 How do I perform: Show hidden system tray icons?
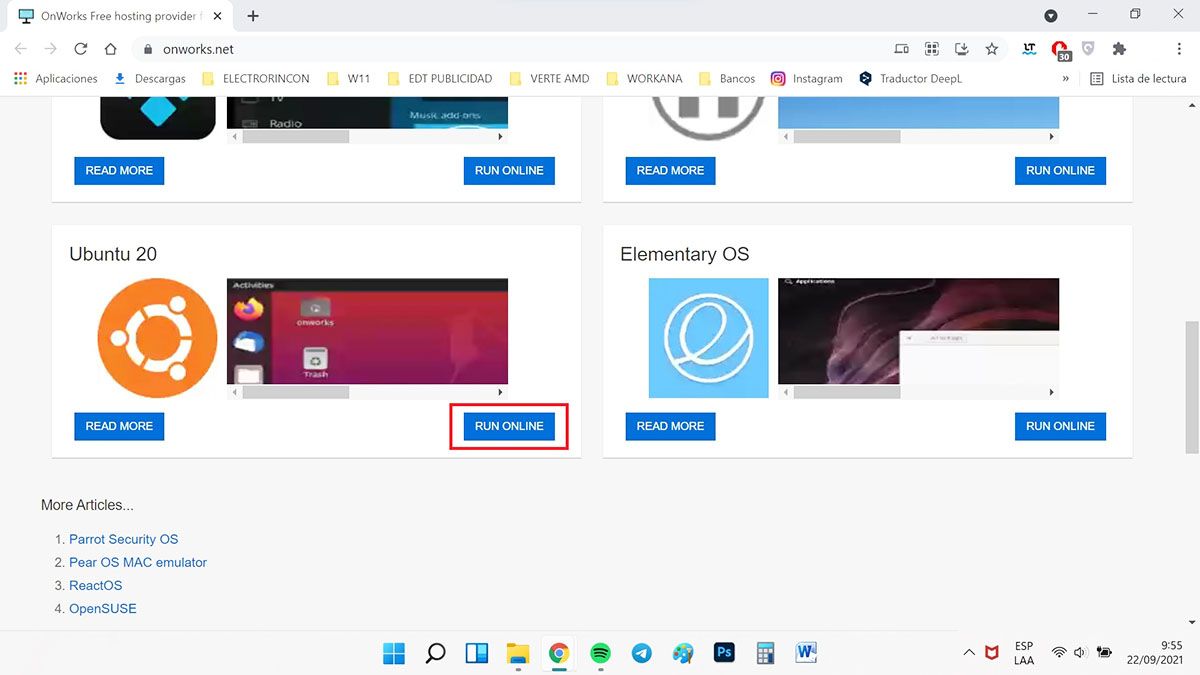968,653
